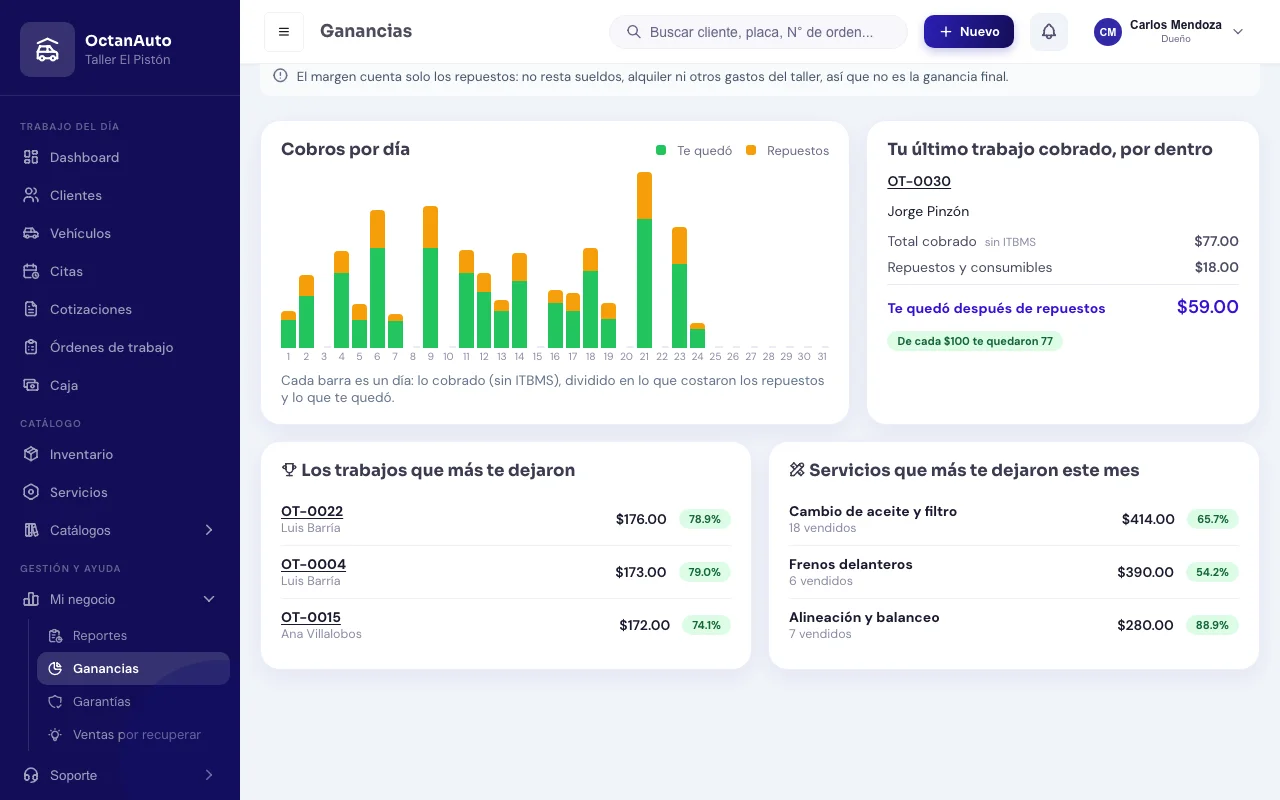Click the day 21 bar in chart
This screenshot has height=800, width=1280.
[x=644, y=260]
